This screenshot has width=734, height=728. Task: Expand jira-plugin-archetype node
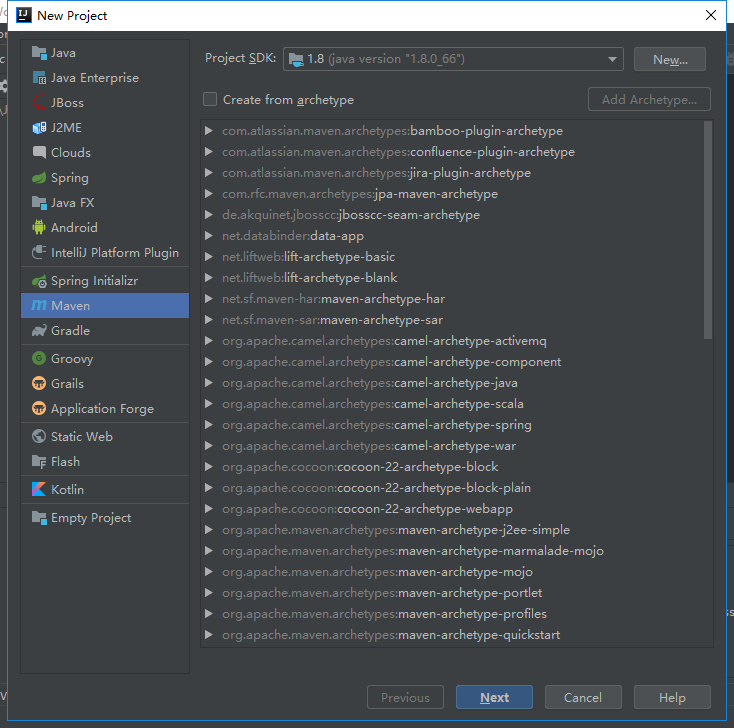pos(209,173)
